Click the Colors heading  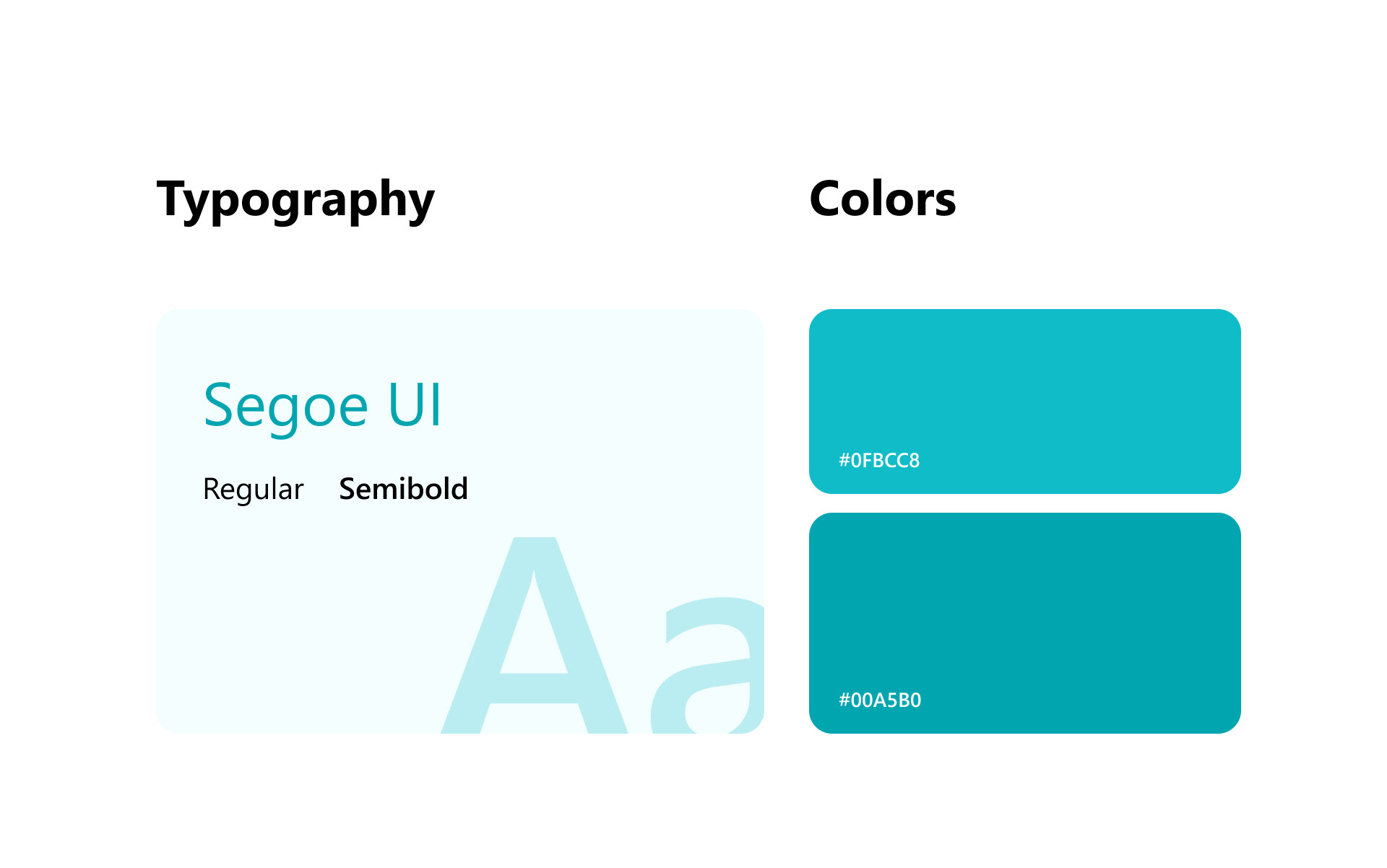click(882, 199)
